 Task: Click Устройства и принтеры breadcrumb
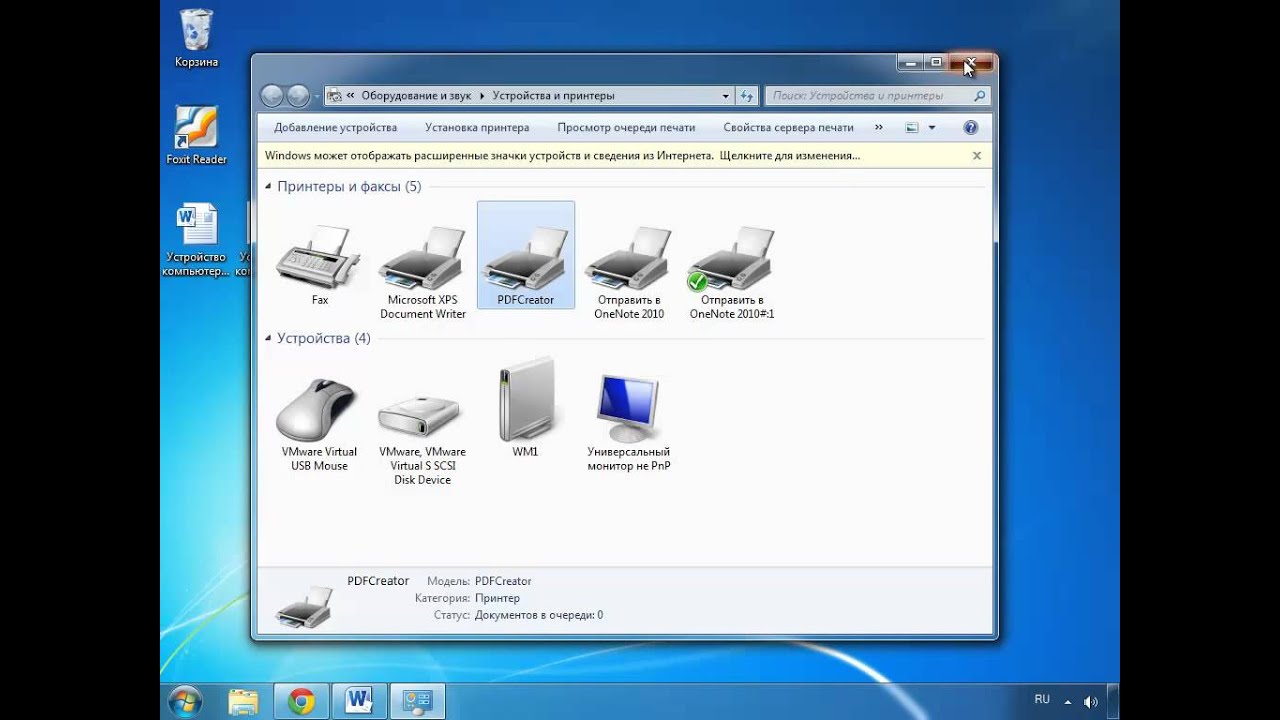[552, 96]
